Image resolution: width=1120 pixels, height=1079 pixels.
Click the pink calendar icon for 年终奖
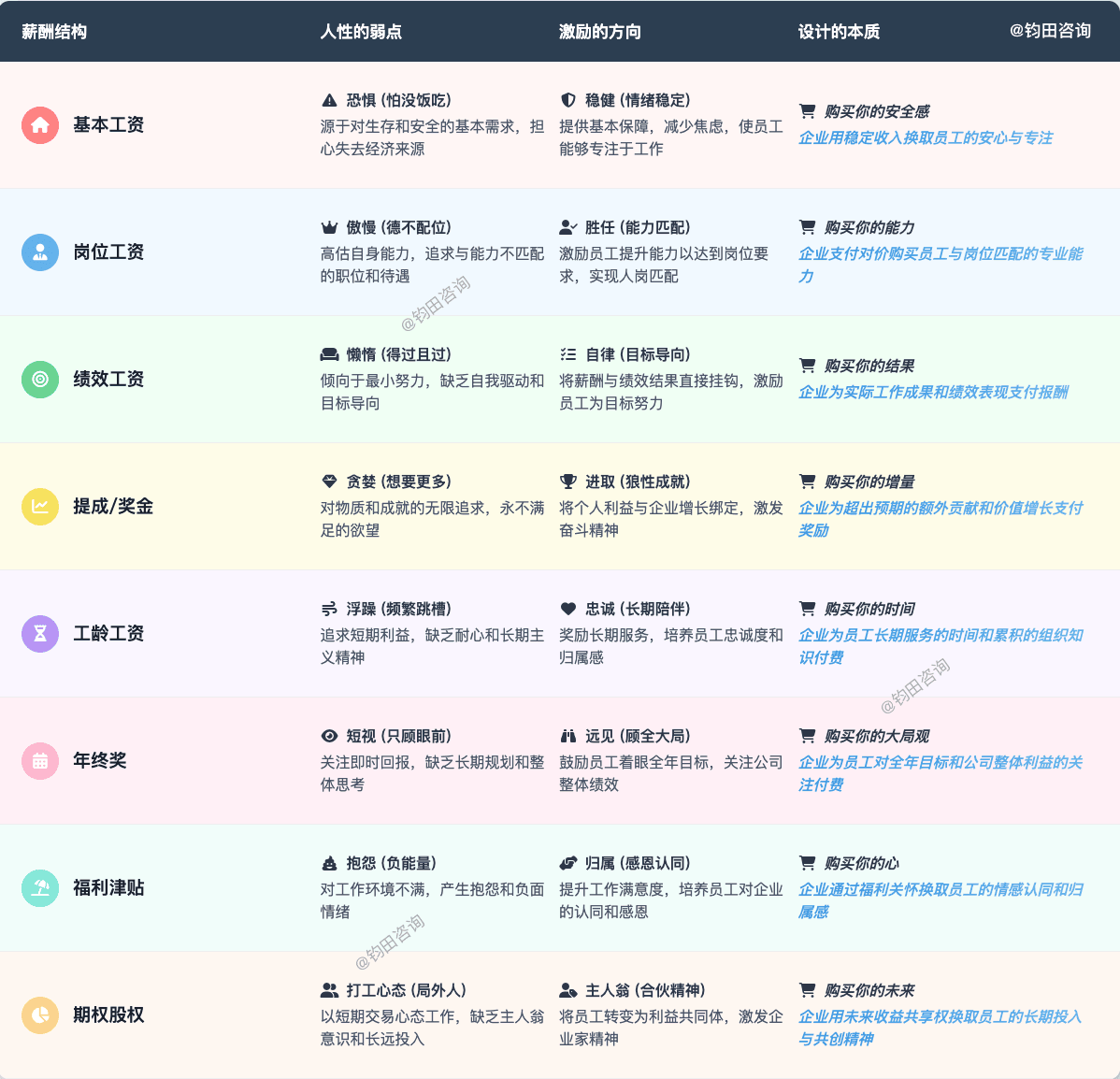pyautogui.click(x=40, y=761)
